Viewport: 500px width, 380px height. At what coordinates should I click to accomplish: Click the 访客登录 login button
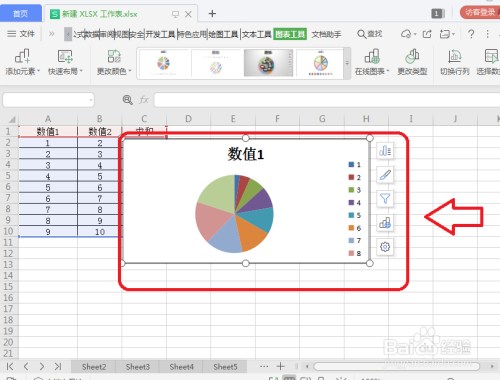pos(480,13)
